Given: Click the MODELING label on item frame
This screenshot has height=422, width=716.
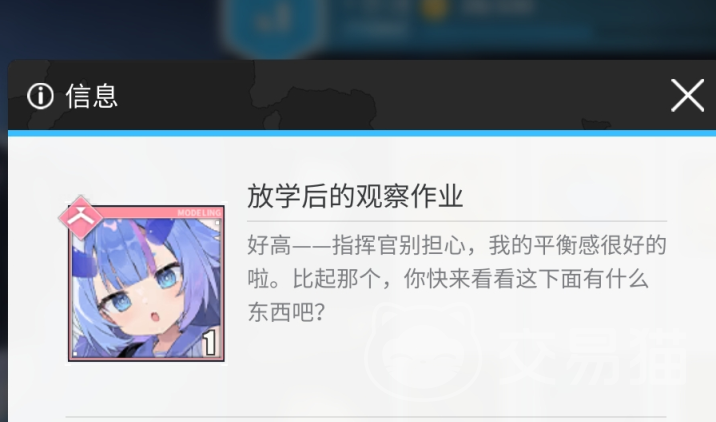Looking at the screenshot, I should [x=199, y=213].
